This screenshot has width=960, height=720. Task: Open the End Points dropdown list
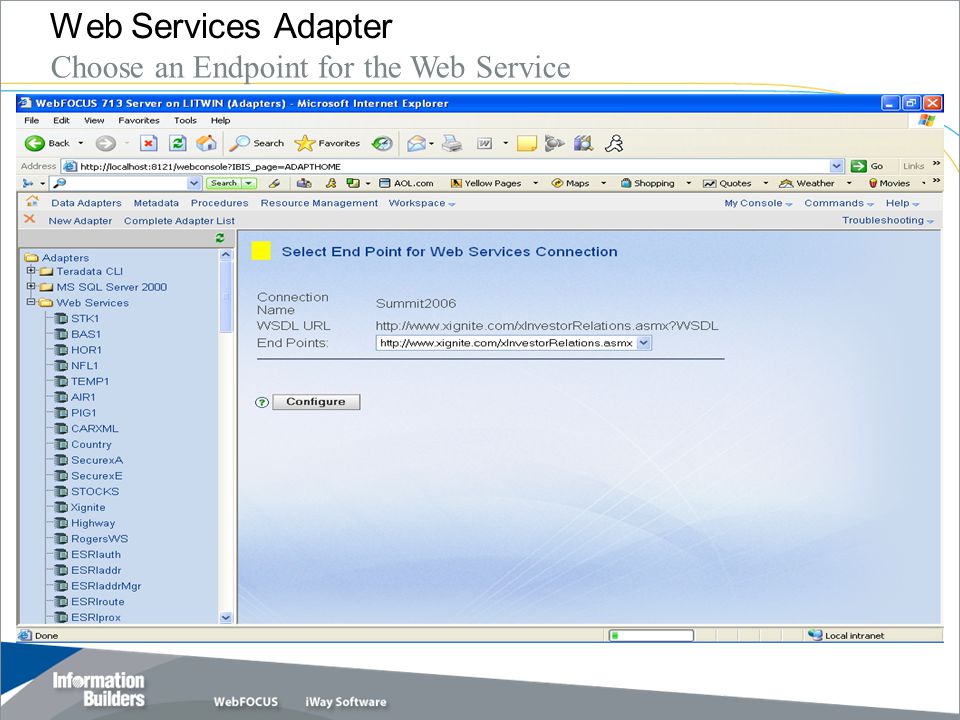point(643,343)
